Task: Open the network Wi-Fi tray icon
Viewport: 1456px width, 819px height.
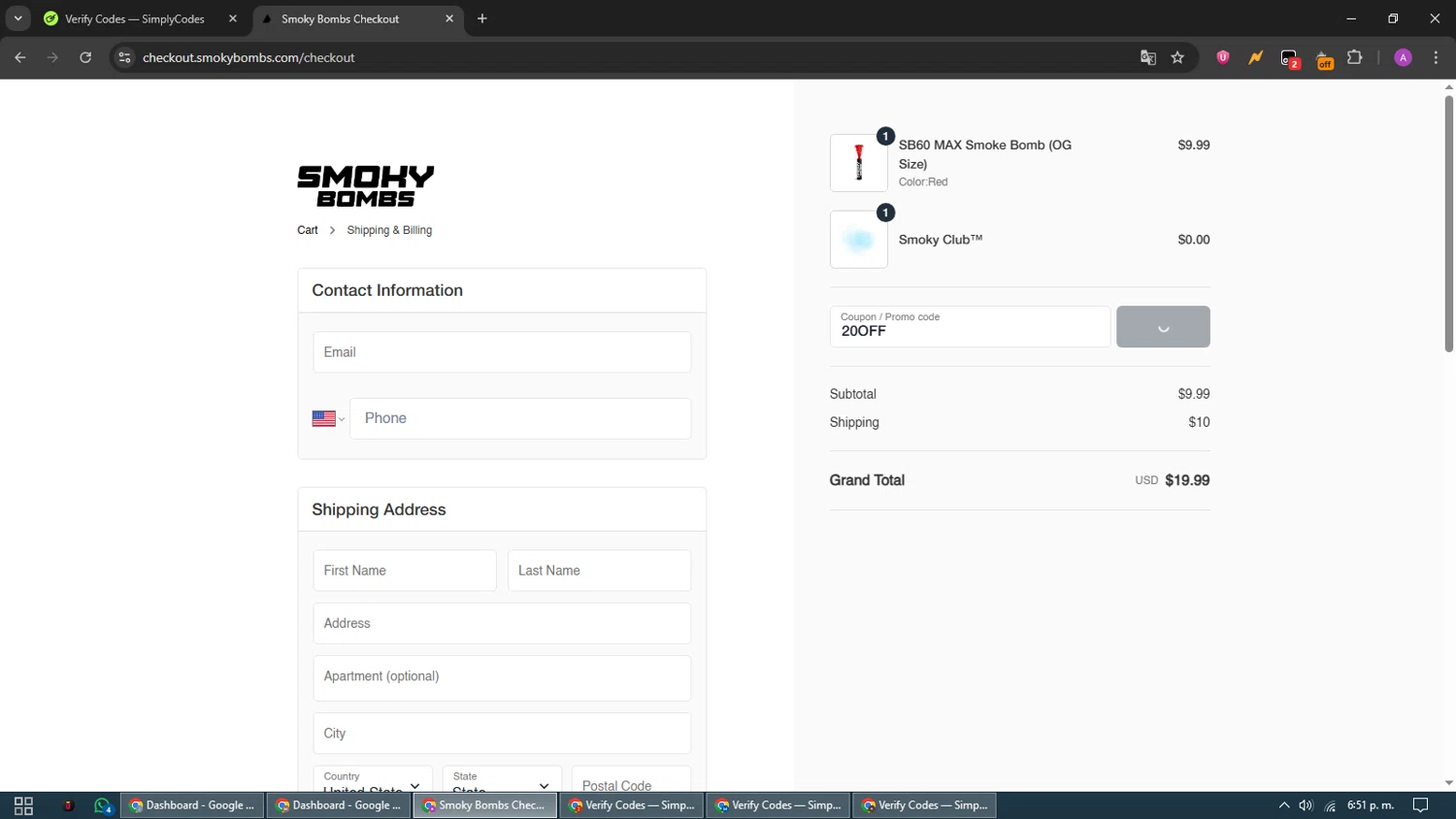Action: [1330, 805]
